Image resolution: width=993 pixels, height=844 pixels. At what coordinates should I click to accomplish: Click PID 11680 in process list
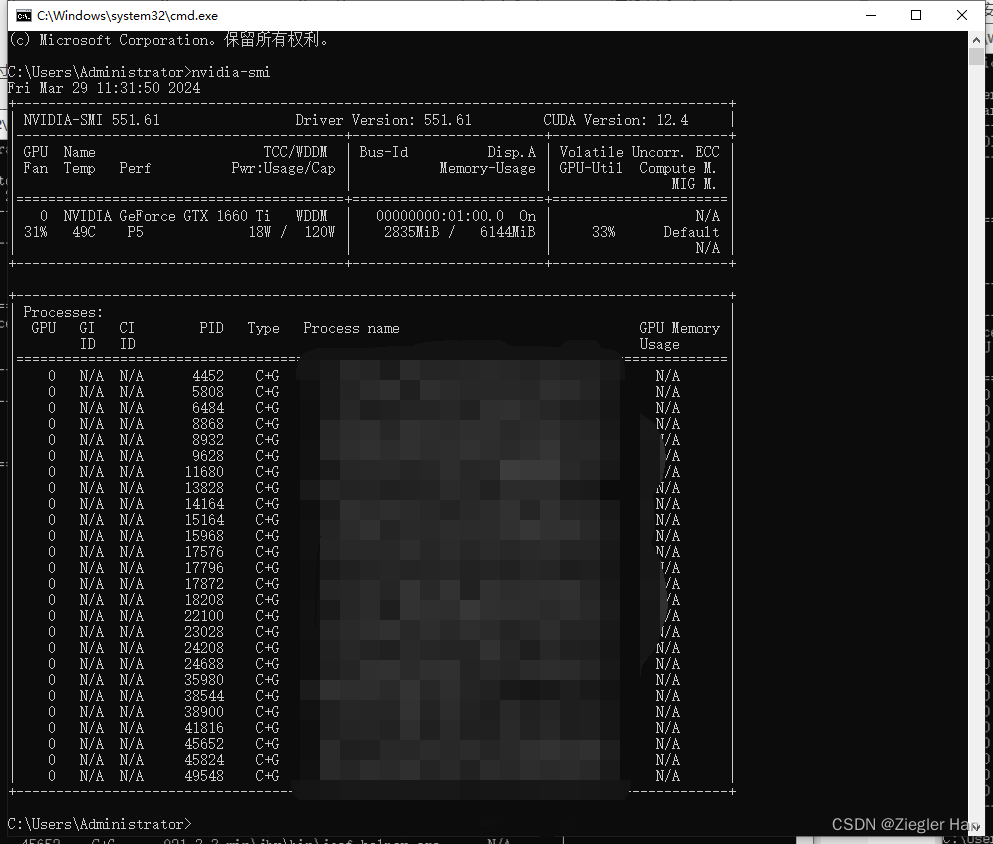pyautogui.click(x=204, y=472)
